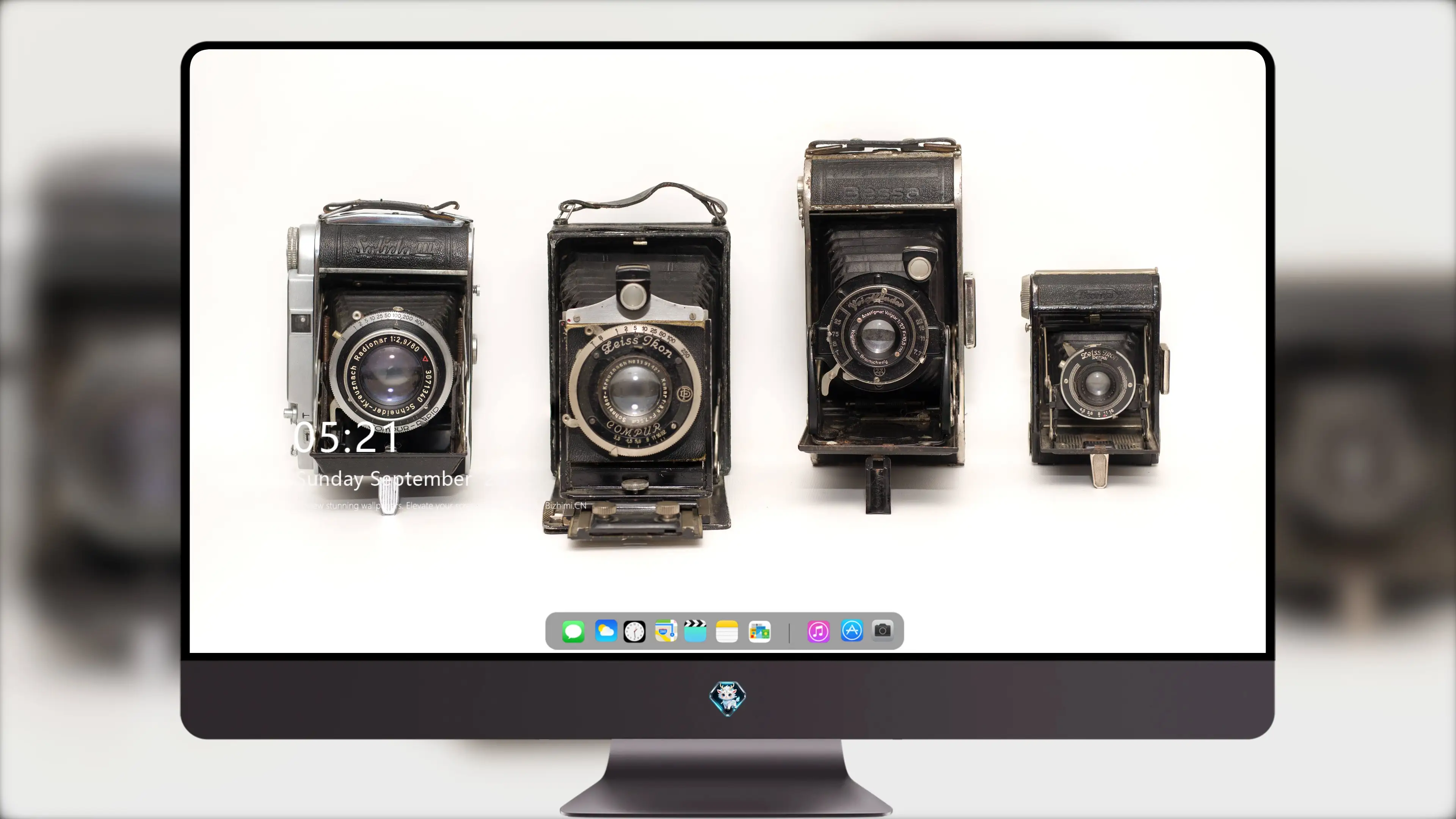
Task: Open the Videos clapperboard app in the dock
Action: (695, 631)
